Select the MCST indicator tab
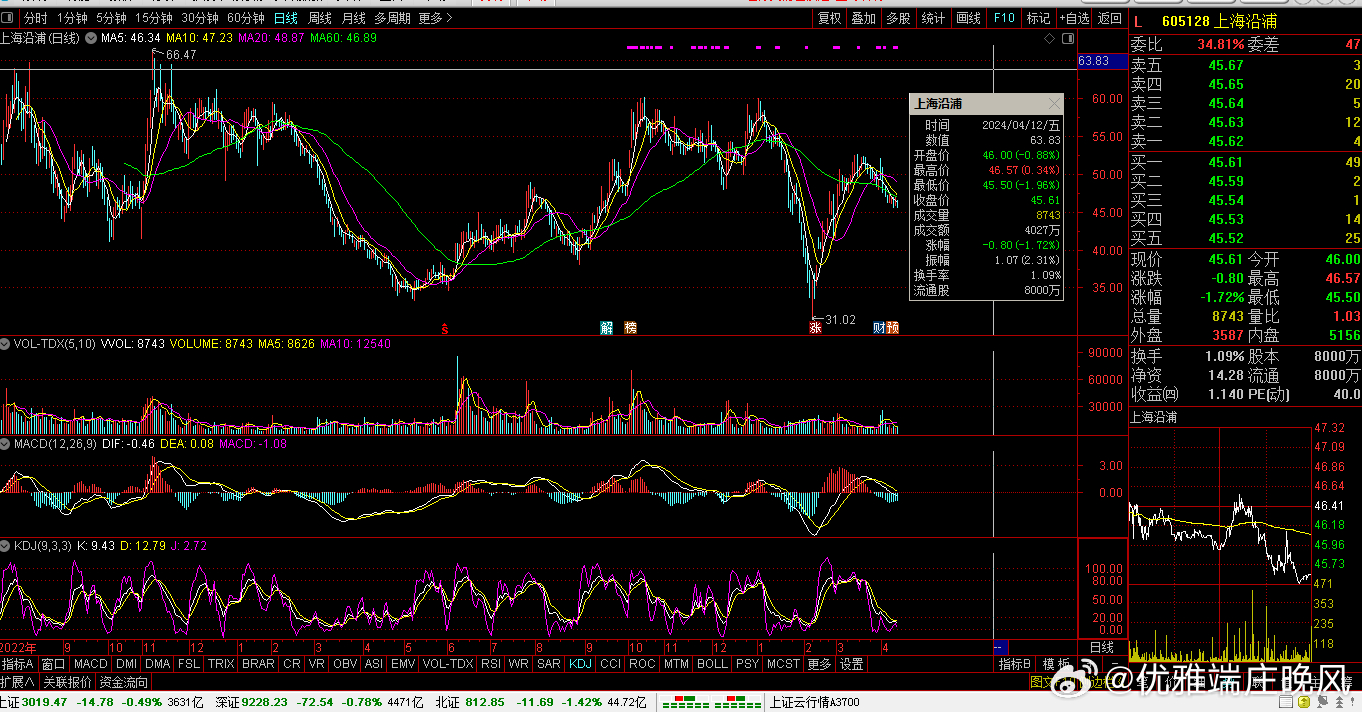 click(784, 664)
